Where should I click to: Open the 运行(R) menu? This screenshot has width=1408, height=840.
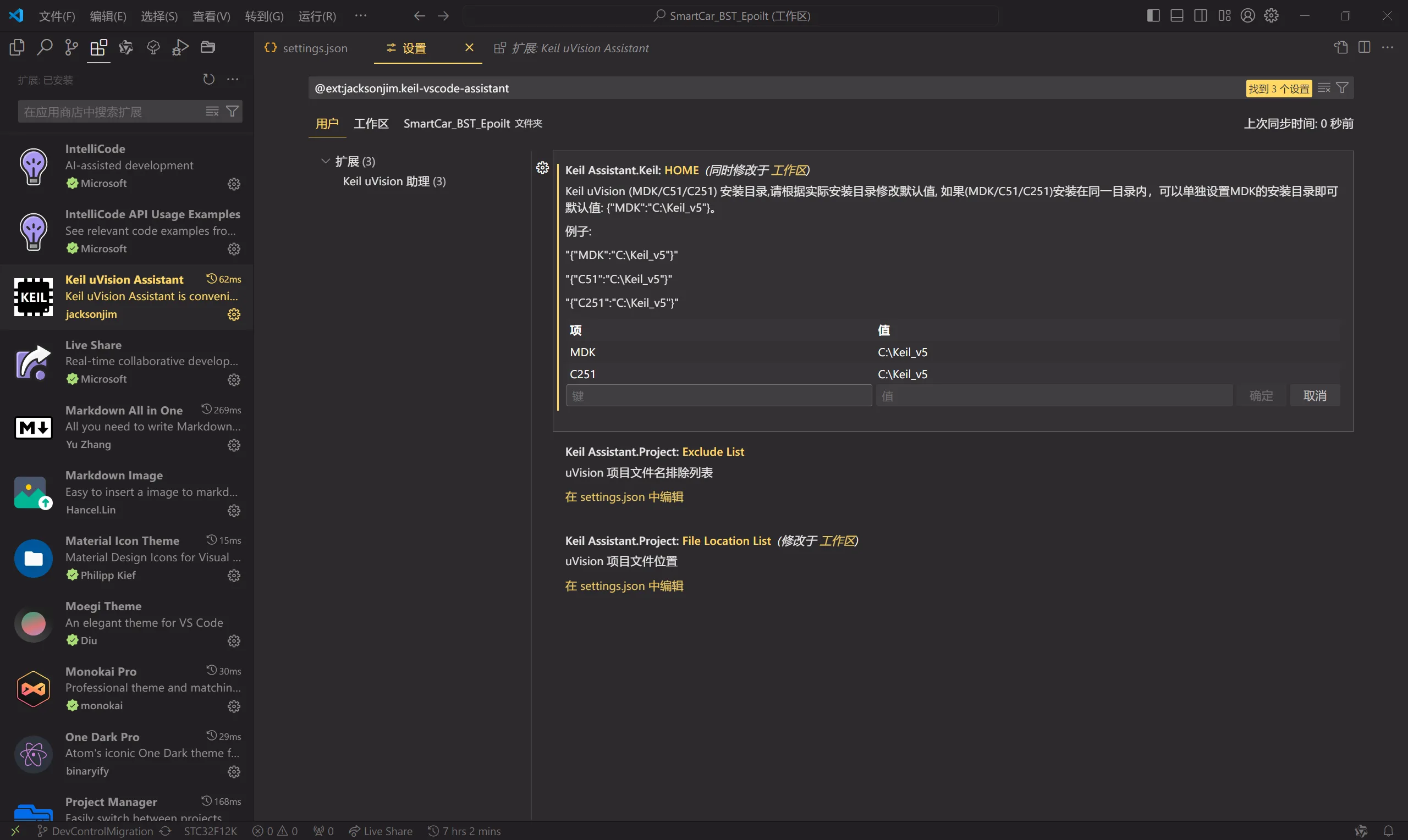[x=317, y=16]
